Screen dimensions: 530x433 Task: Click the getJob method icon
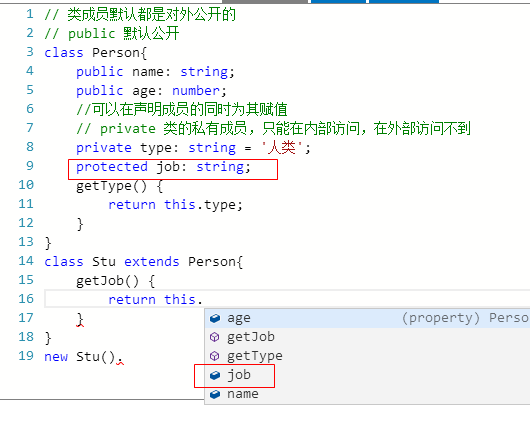click(215, 337)
